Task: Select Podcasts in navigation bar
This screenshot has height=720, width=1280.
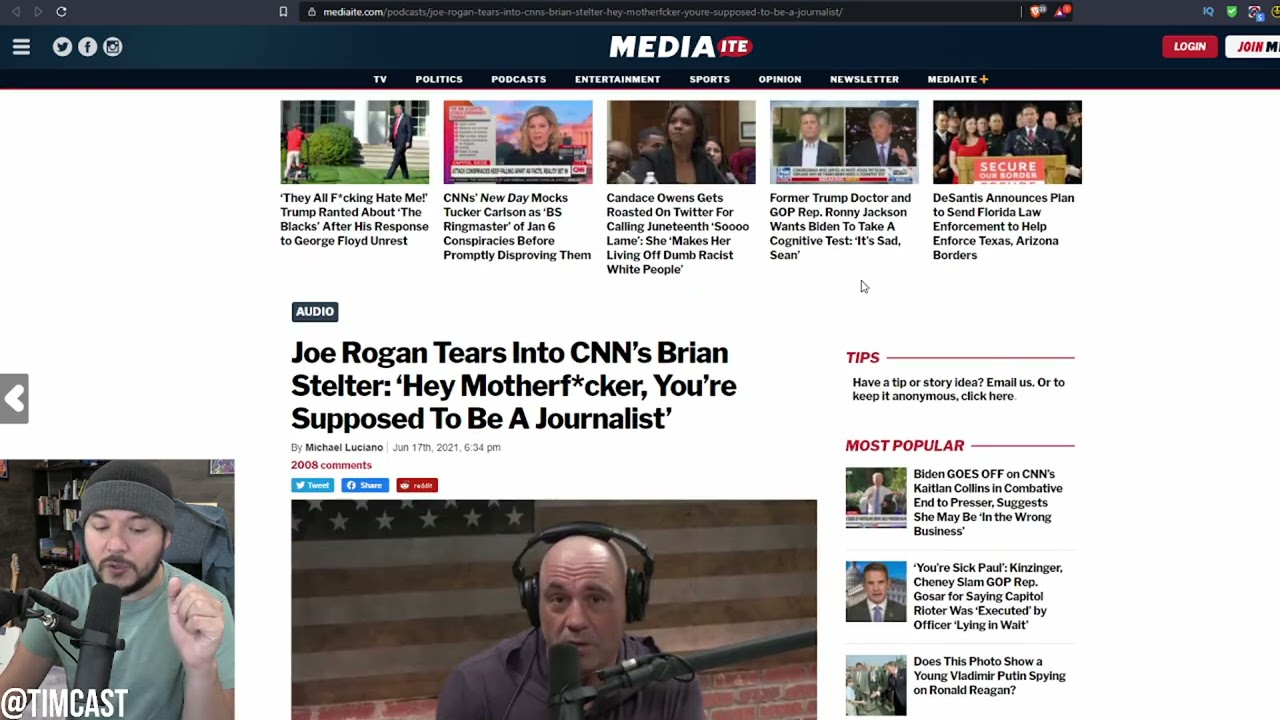Action: pyautogui.click(x=518, y=79)
